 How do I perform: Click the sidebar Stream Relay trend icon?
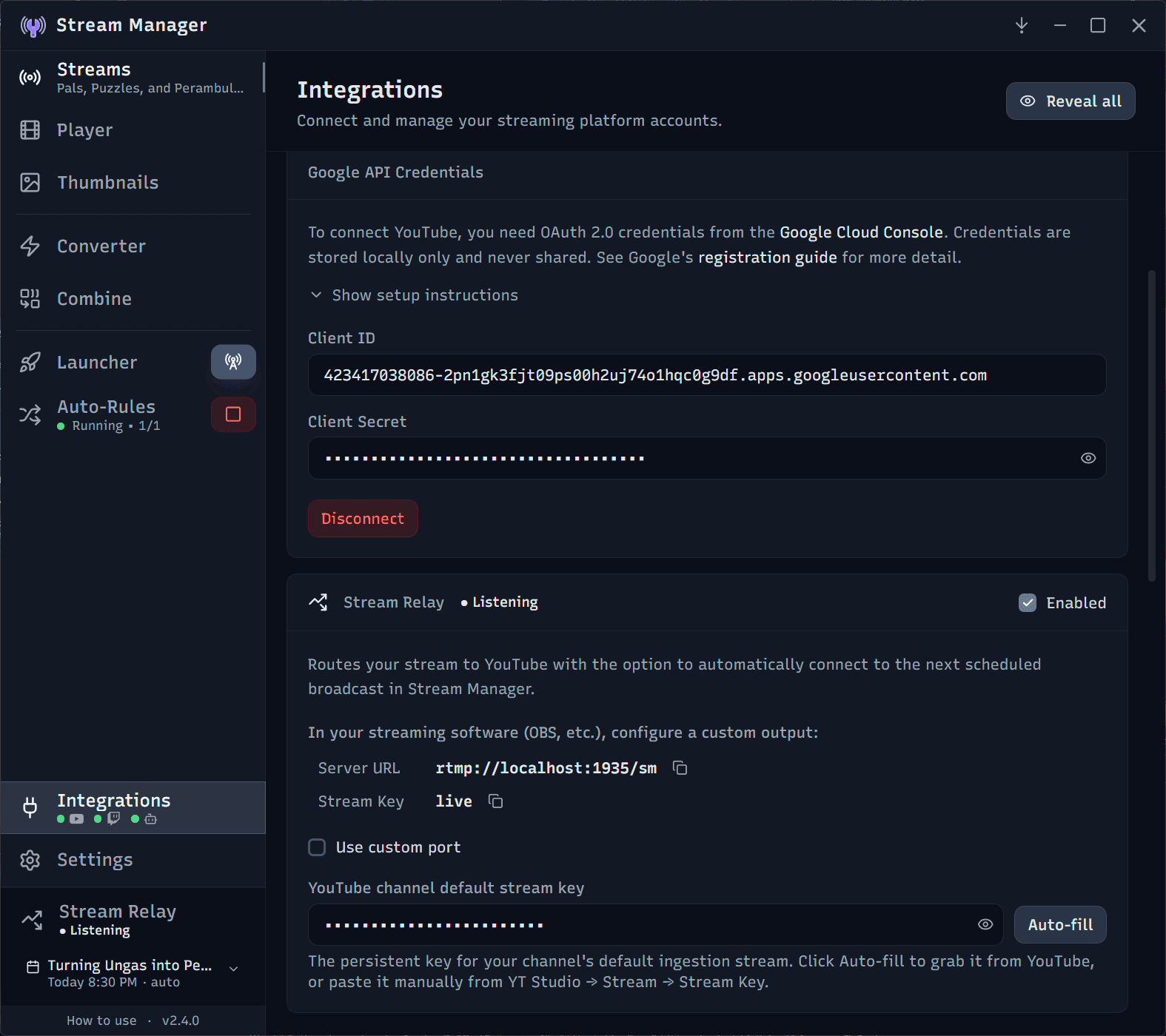[x=32, y=920]
